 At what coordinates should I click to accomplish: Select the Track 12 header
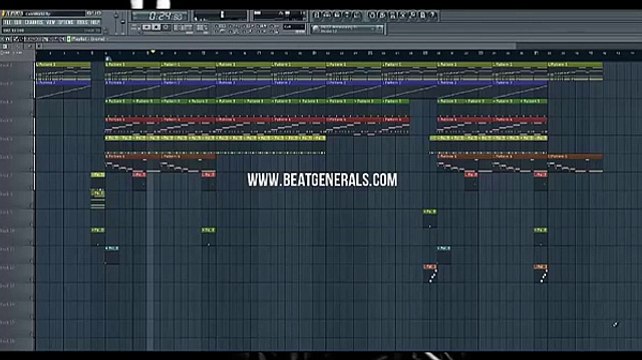click(17, 273)
